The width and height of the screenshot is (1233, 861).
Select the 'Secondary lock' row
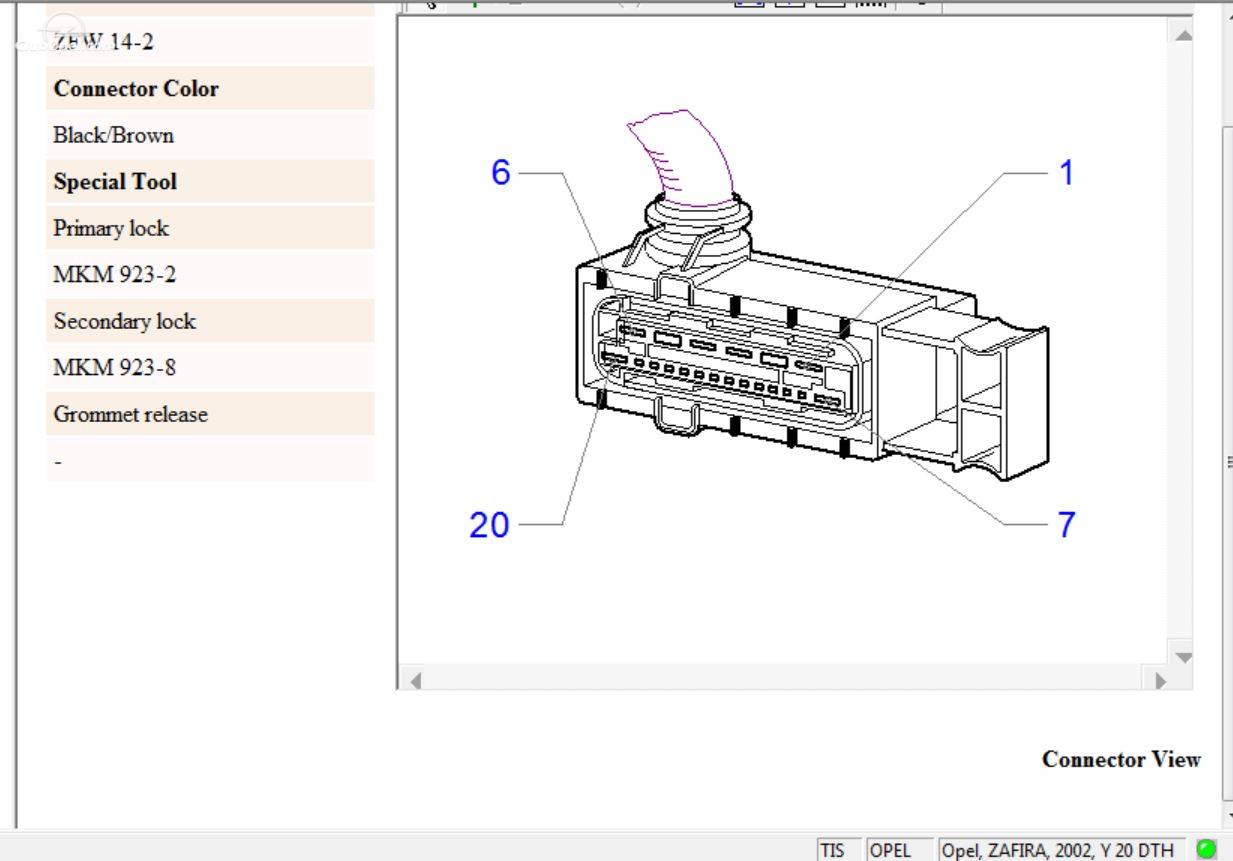tap(210, 321)
